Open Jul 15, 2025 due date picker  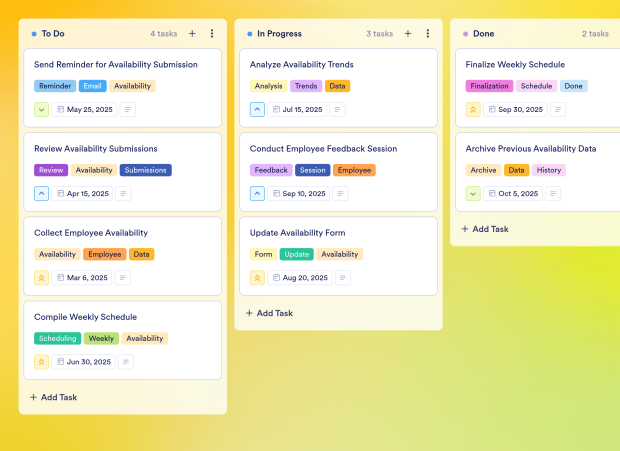click(297, 109)
